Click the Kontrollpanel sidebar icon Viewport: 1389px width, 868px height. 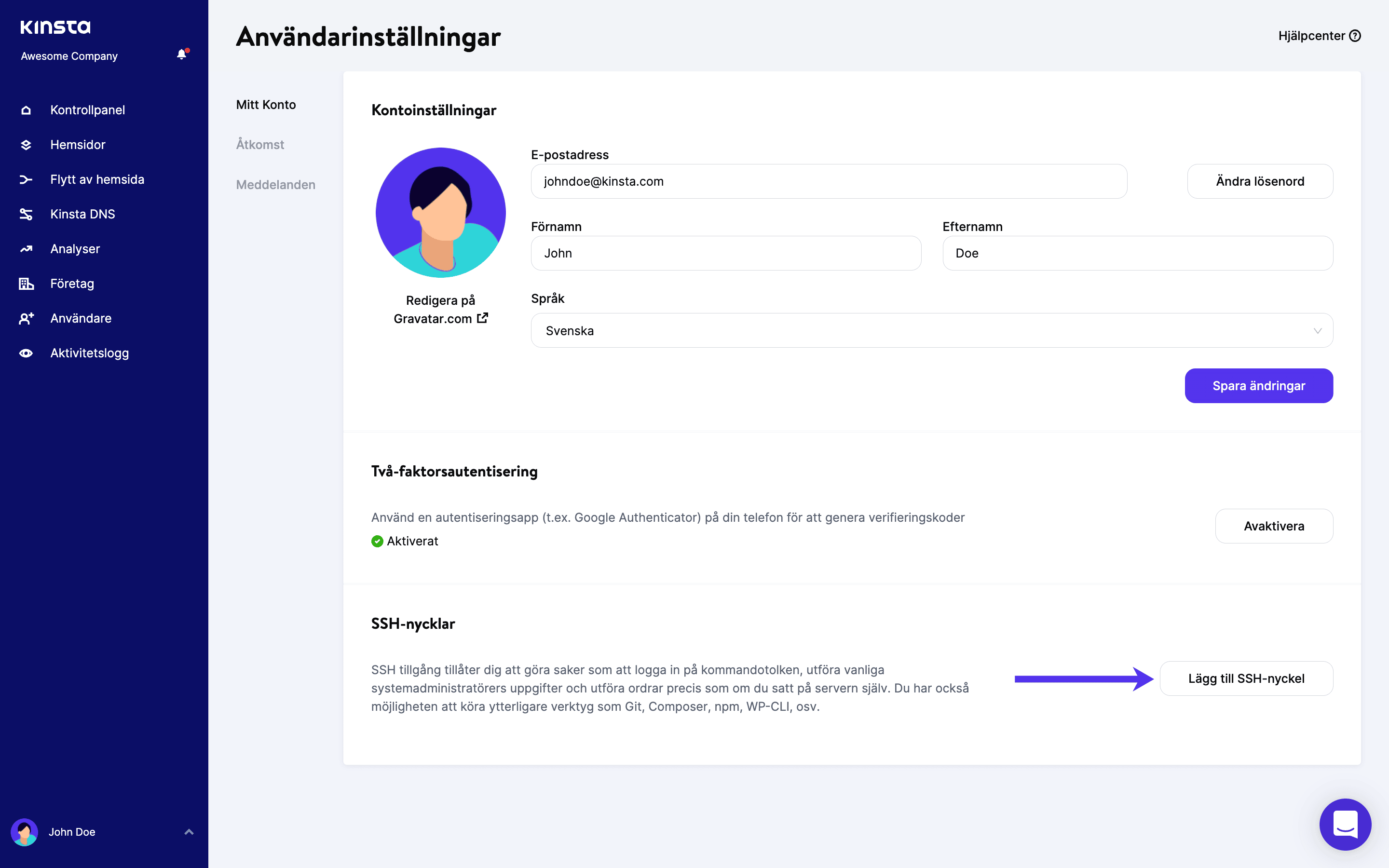click(x=26, y=109)
